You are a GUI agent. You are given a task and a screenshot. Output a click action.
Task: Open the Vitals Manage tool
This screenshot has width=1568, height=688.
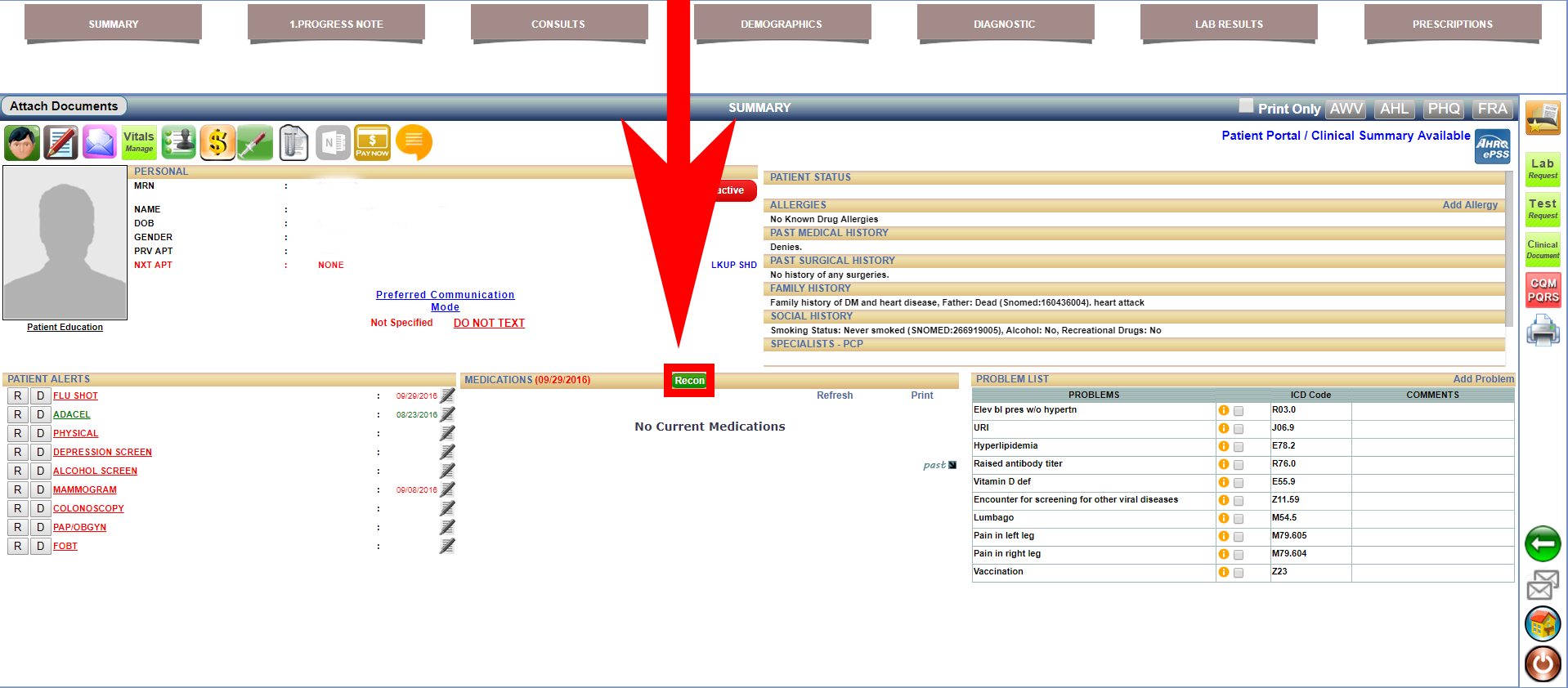tap(139, 143)
